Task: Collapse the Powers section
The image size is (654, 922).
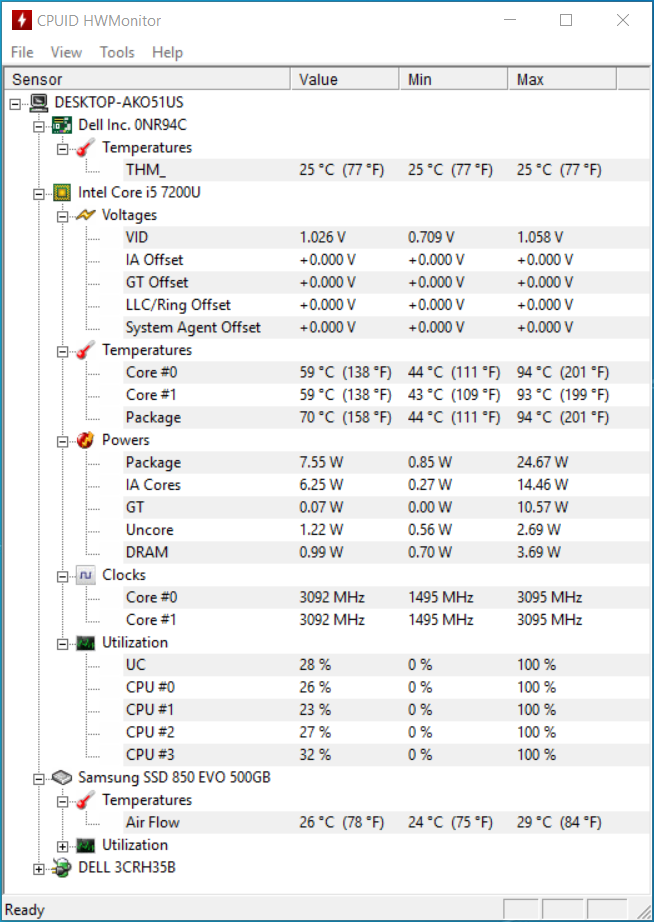Action: point(62,442)
